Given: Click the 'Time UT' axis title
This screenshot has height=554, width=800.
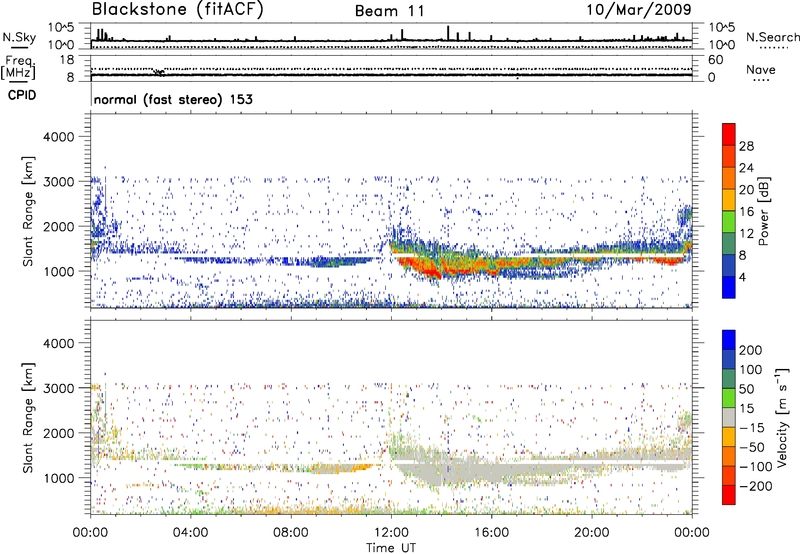Looking at the screenshot, I should pyautogui.click(x=391, y=548).
